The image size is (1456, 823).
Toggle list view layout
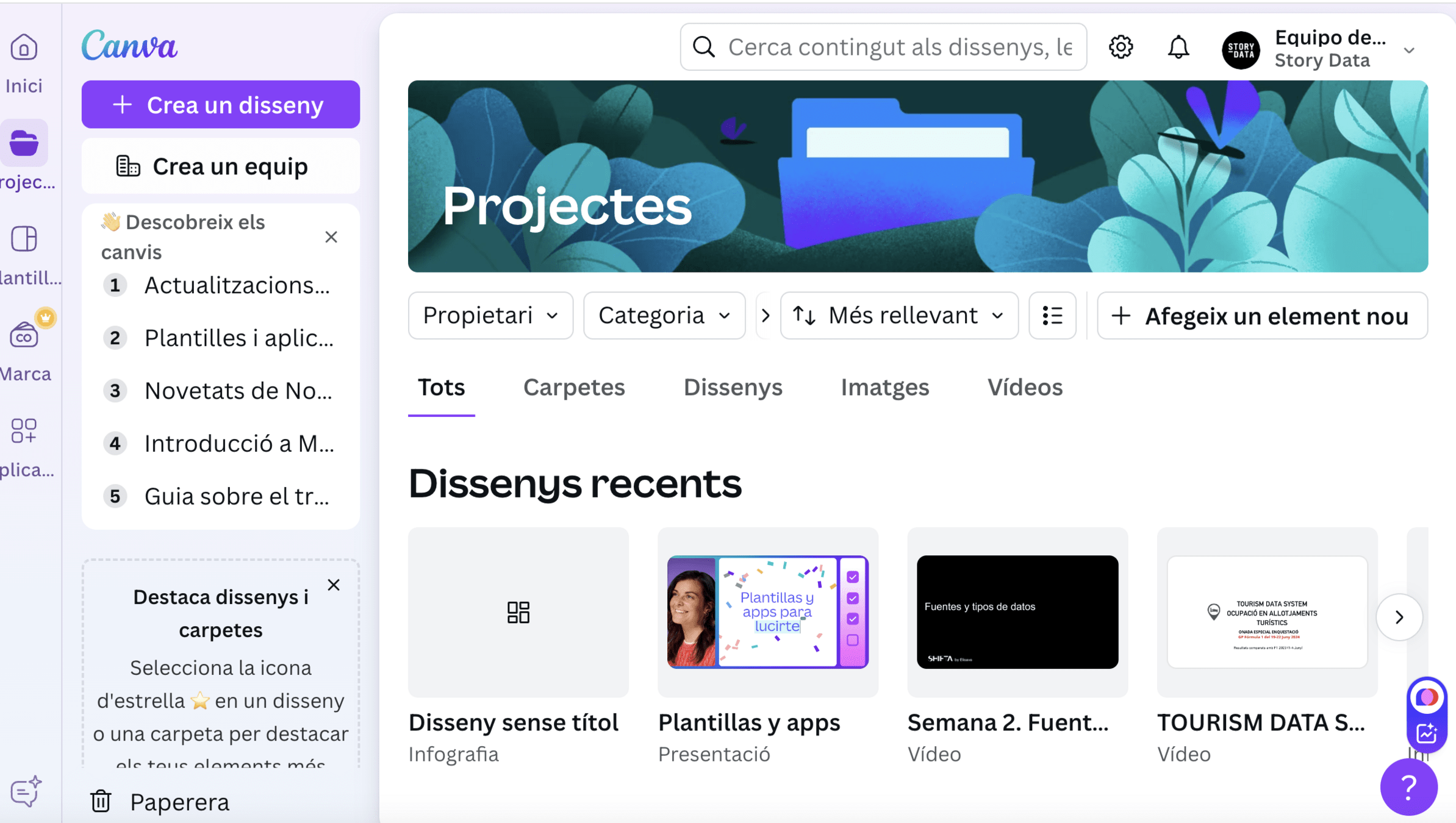[1052, 316]
